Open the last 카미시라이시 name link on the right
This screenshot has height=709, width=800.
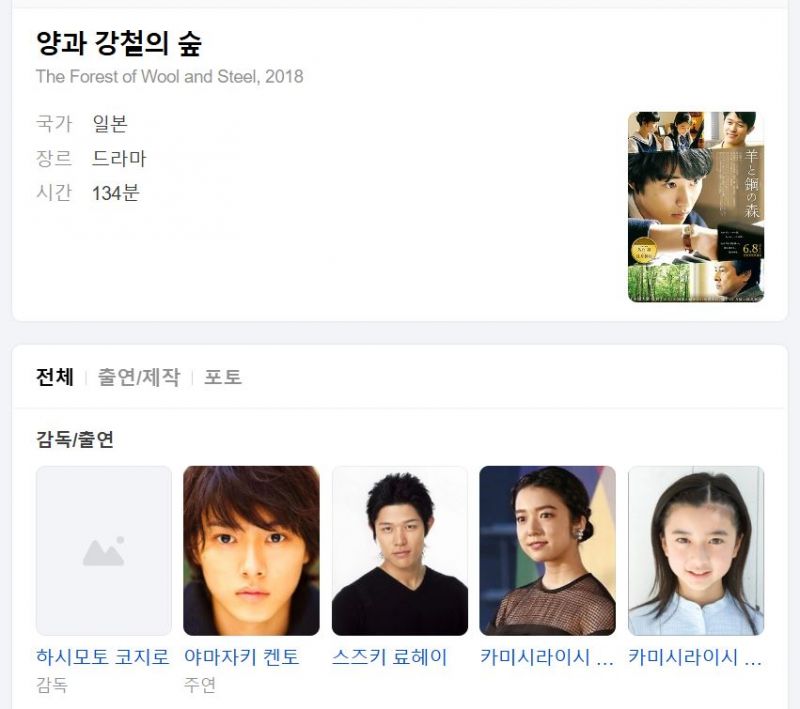(695, 656)
